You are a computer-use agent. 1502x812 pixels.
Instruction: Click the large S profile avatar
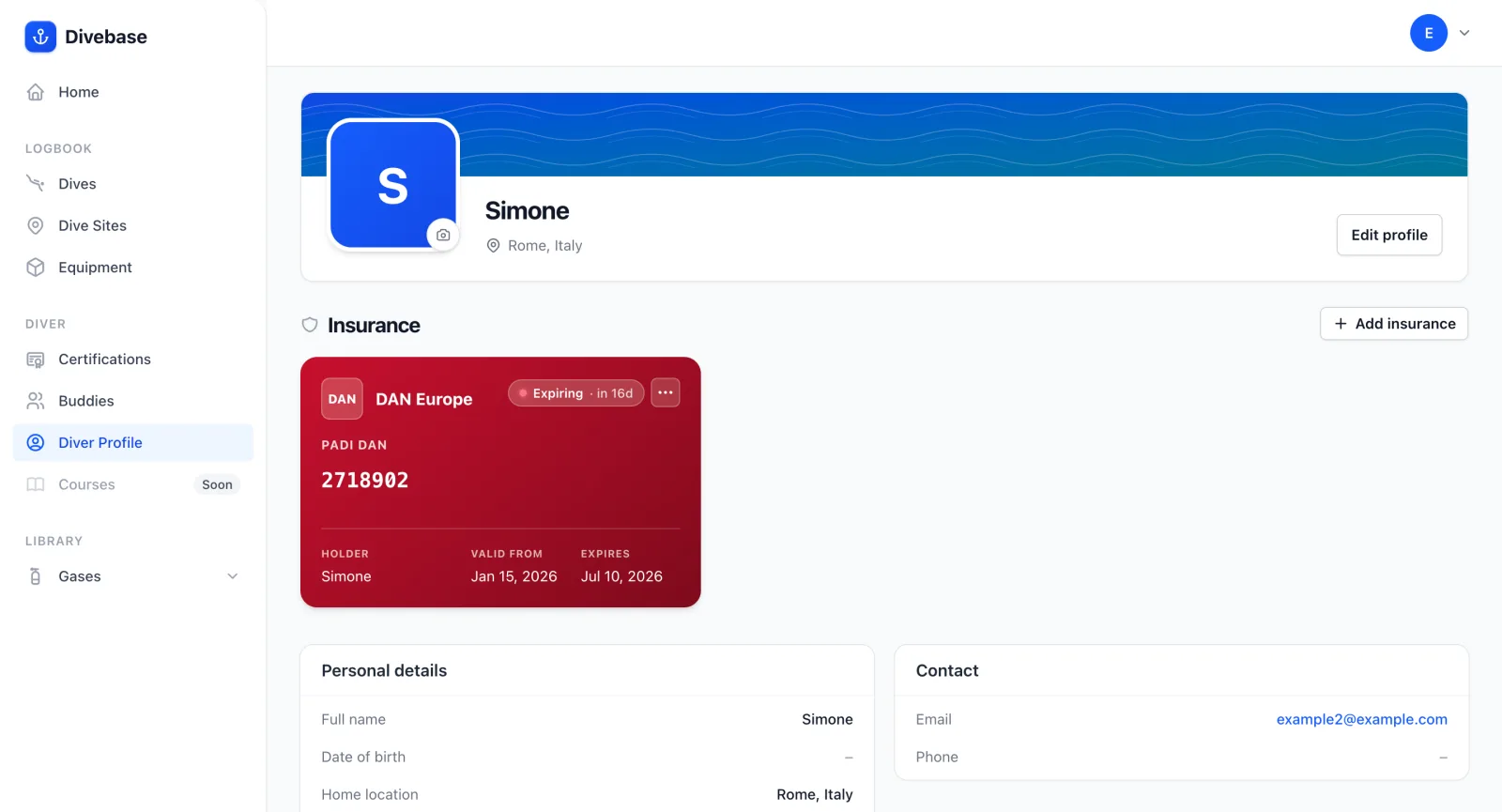392,185
